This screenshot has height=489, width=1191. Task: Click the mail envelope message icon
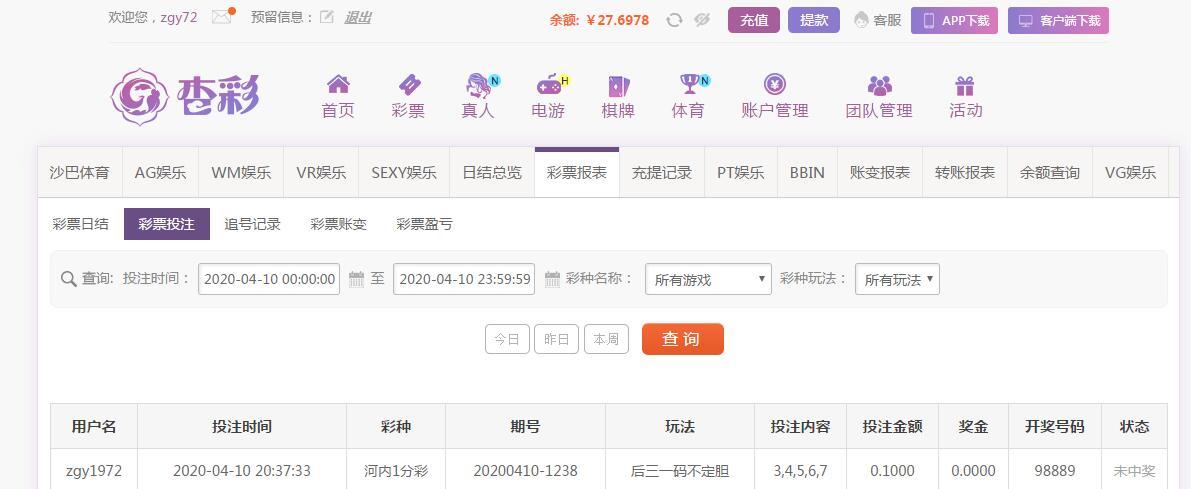click(x=221, y=17)
